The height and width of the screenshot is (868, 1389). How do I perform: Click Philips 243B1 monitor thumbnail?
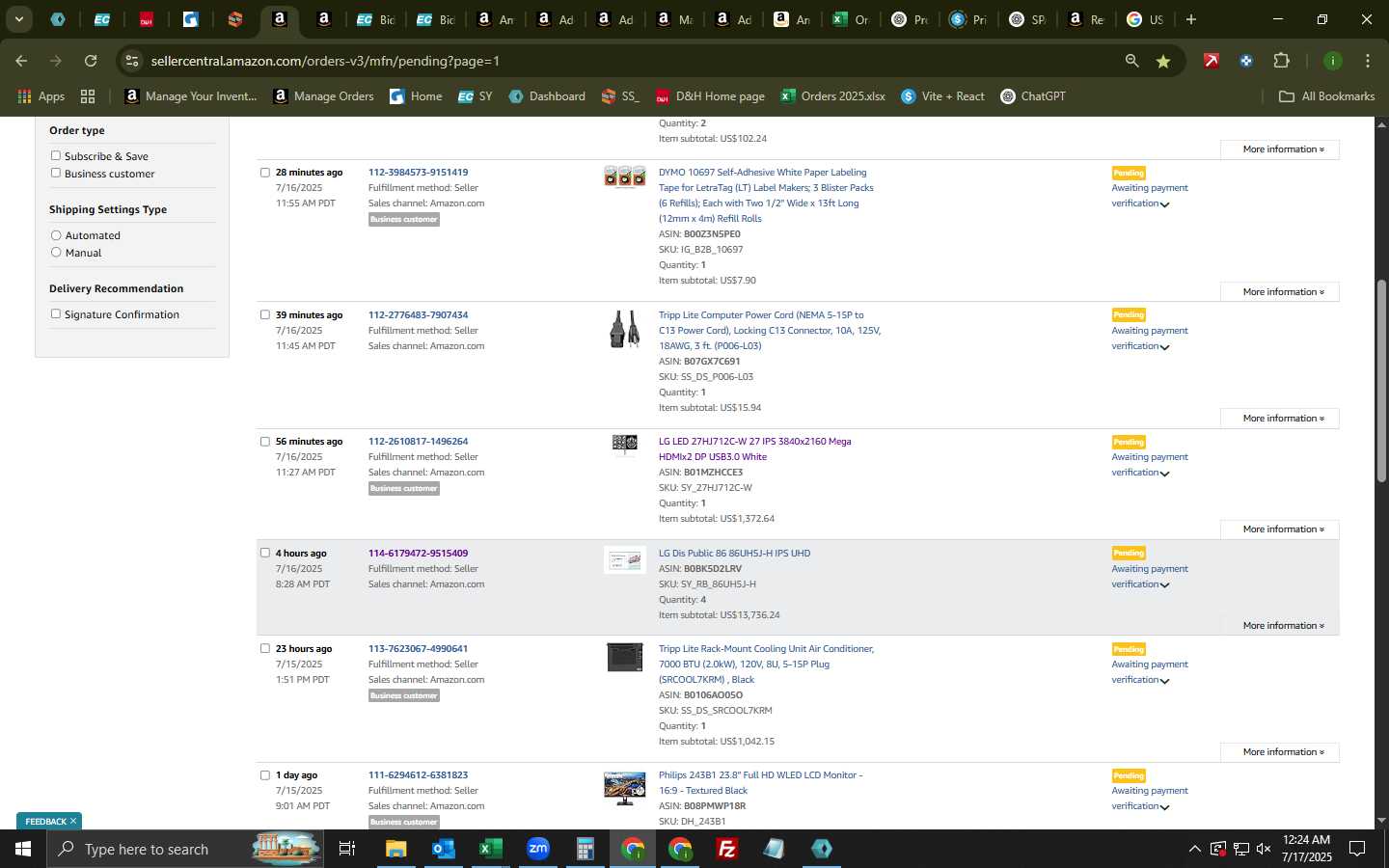click(625, 788)
